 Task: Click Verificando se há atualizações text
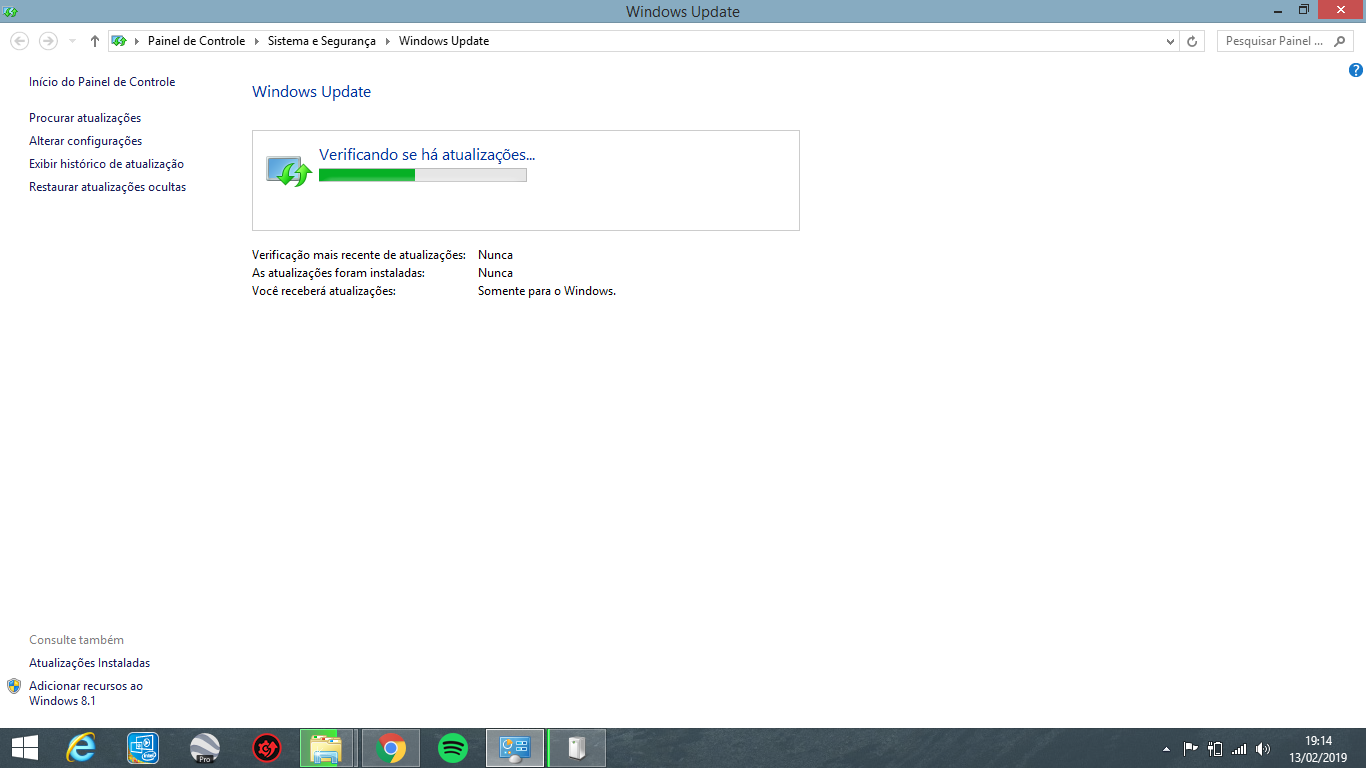pyautogui.click(x=427, y=155)
